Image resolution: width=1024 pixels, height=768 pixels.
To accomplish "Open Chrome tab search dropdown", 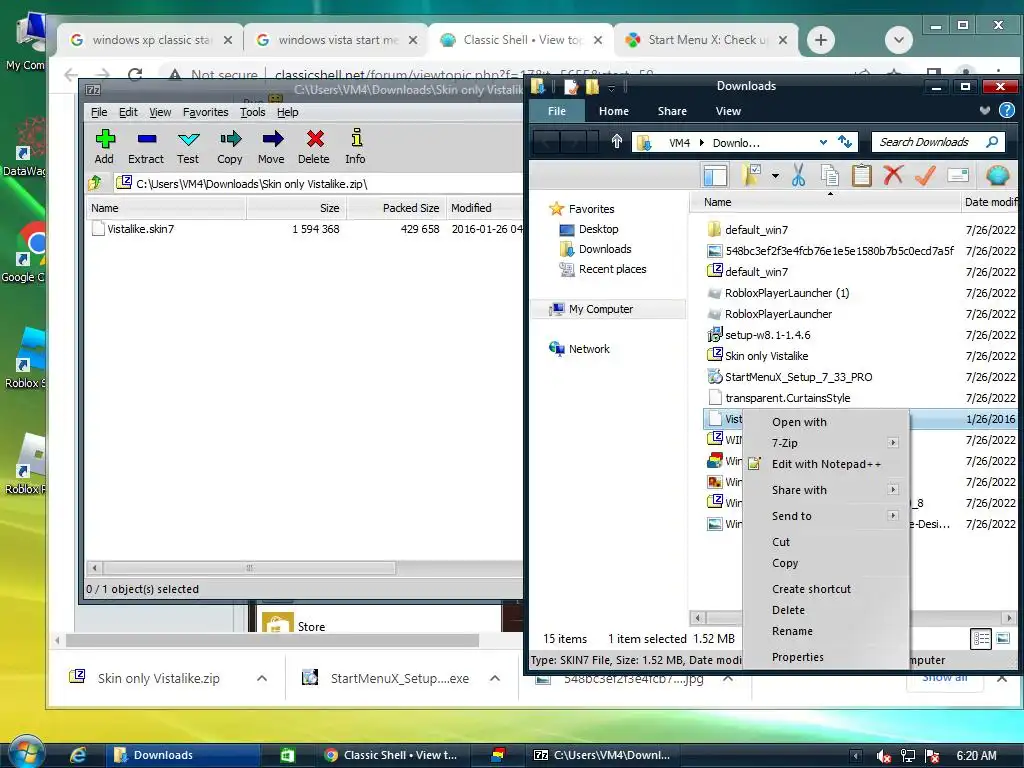I will click(899, 40).
